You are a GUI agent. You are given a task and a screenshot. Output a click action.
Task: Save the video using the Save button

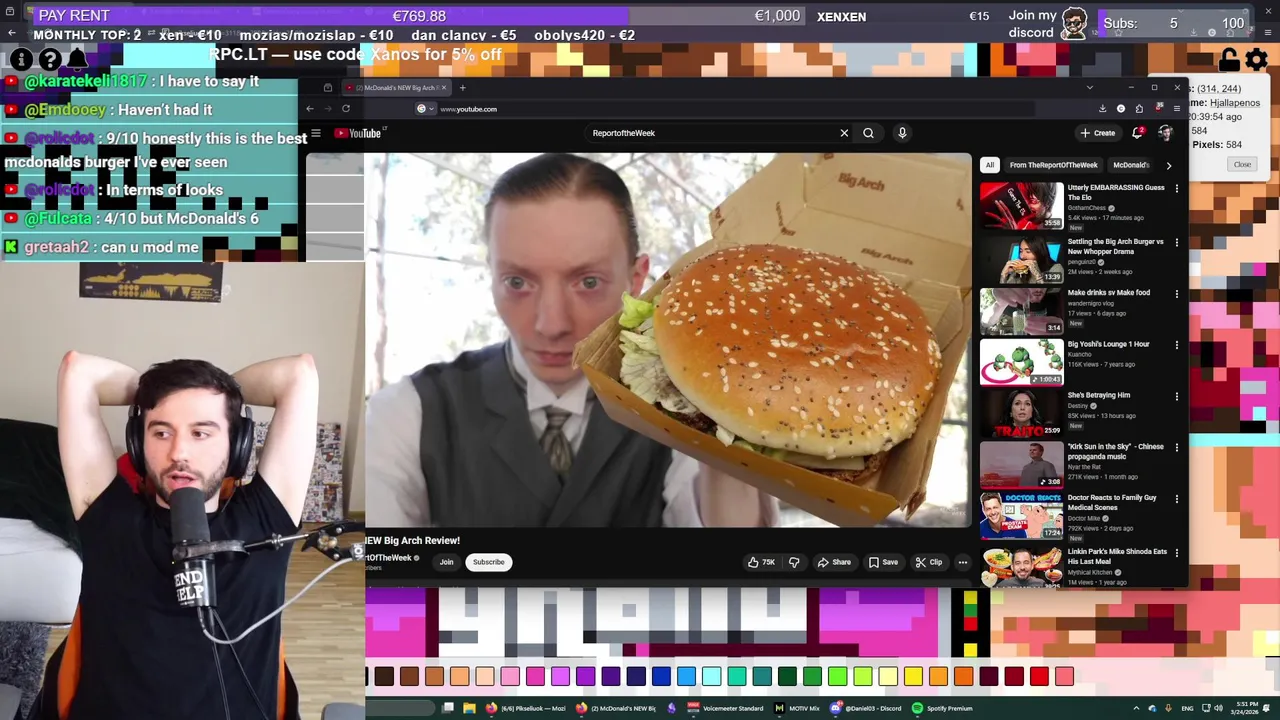click(883, 562)
